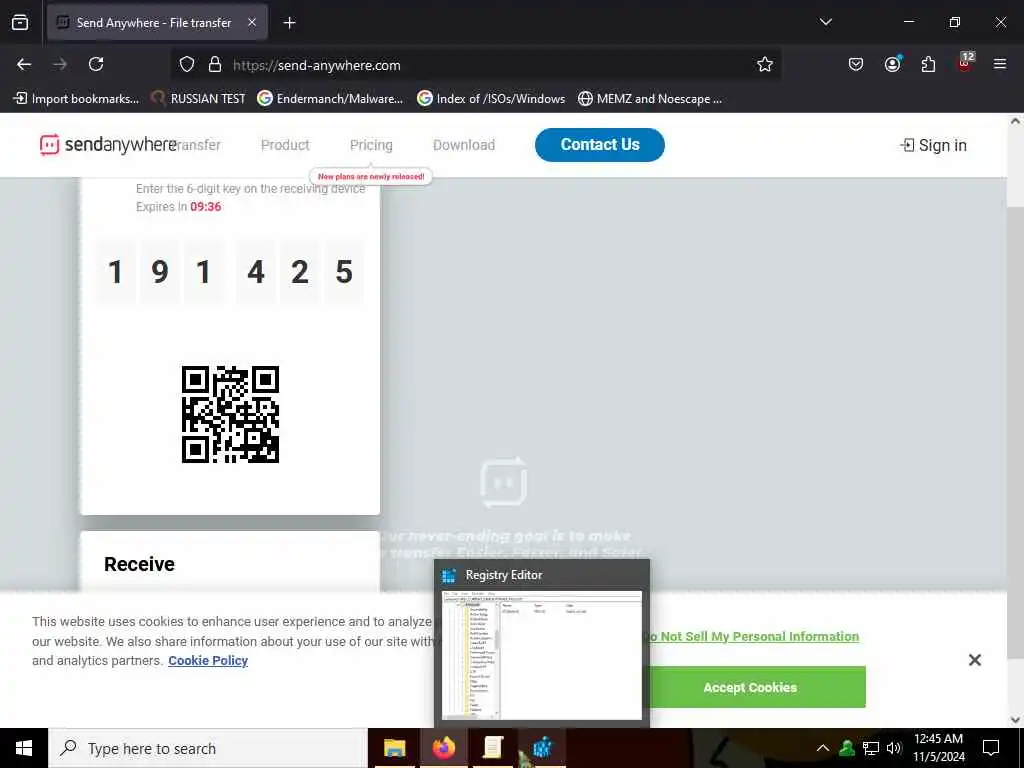Open Endermanch/Malware bookmark
This screenshot has width=1024, height=768.
[330, 99]
